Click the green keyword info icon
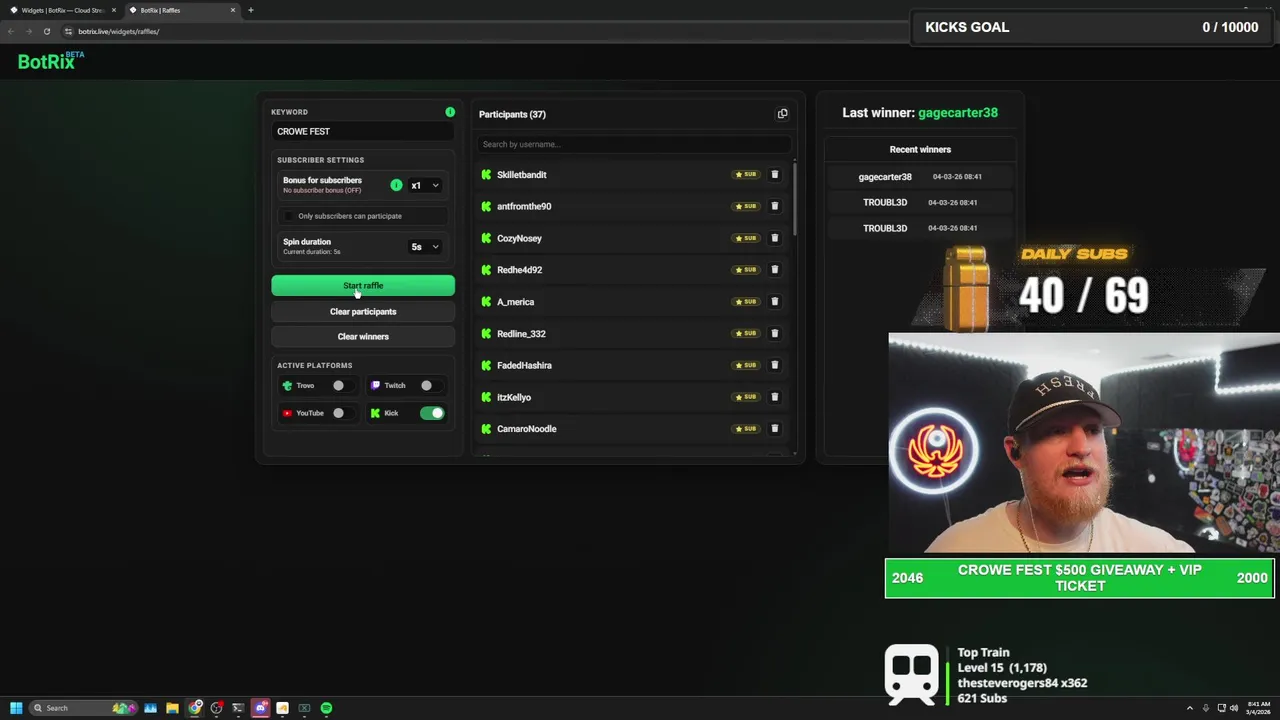 click(450, 112)
